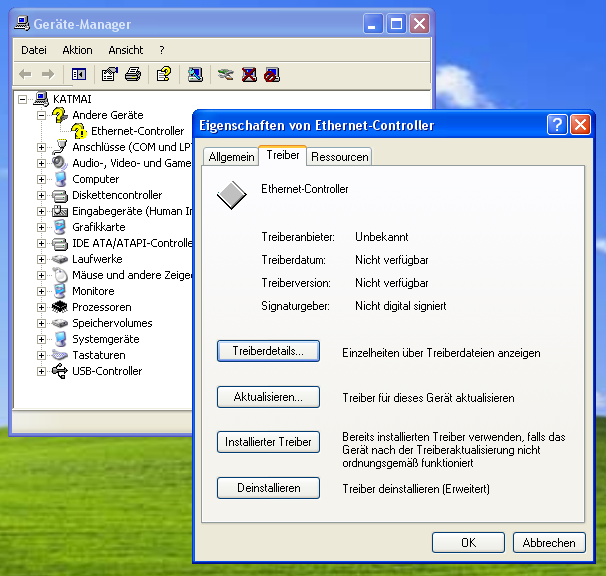The width and height of the screenshot is (606, 576).
Task: Select the Tastaturen tree label
Action: pyautogui.click(x=99, y=355)
